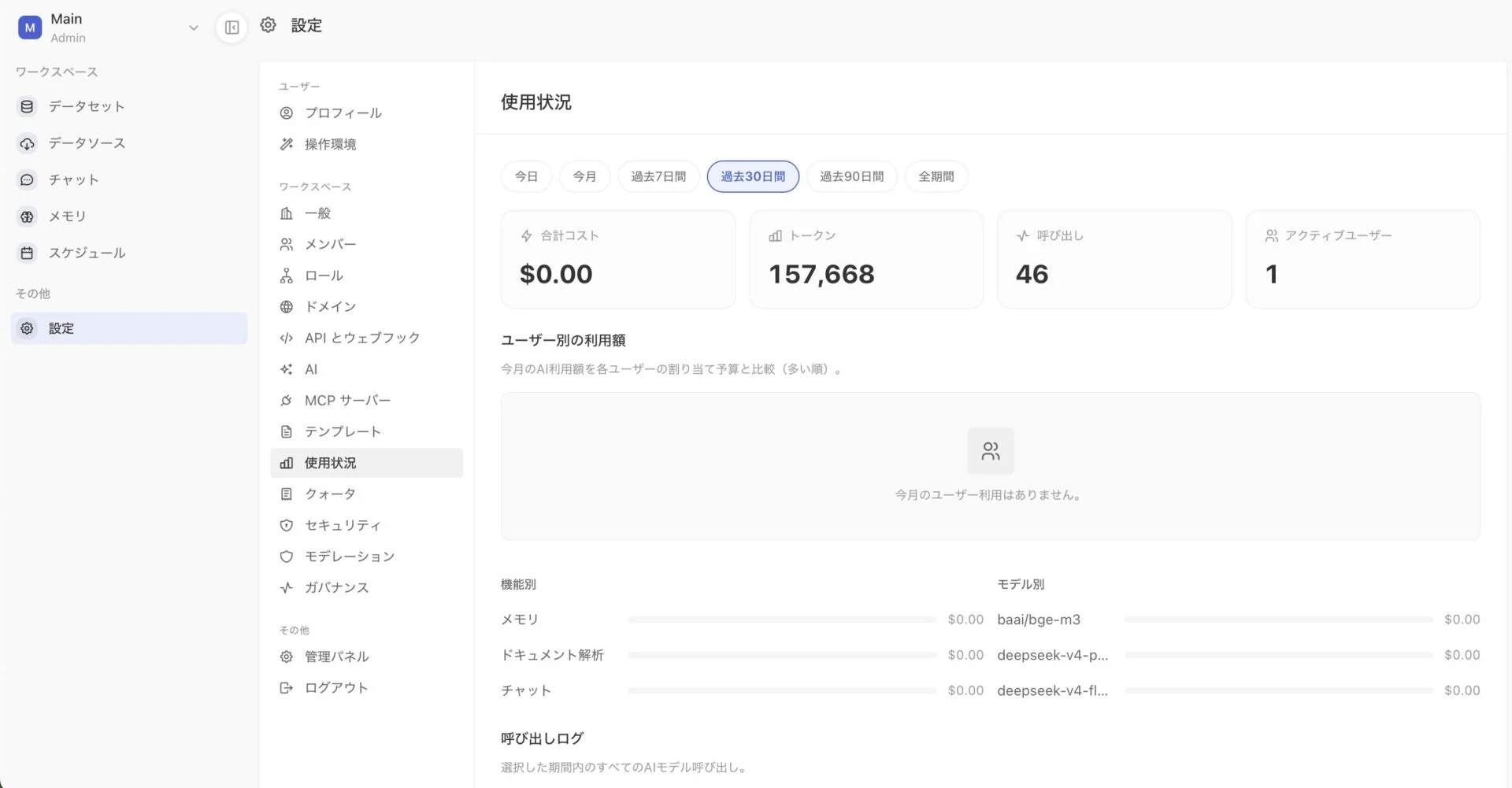Go to データセット in the sidebar
The image size is (1512, 788).
click(x=129, y=106)
